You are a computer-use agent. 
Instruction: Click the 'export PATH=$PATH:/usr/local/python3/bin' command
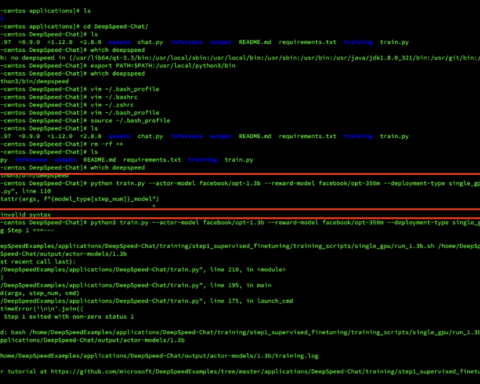pos(163,66)
